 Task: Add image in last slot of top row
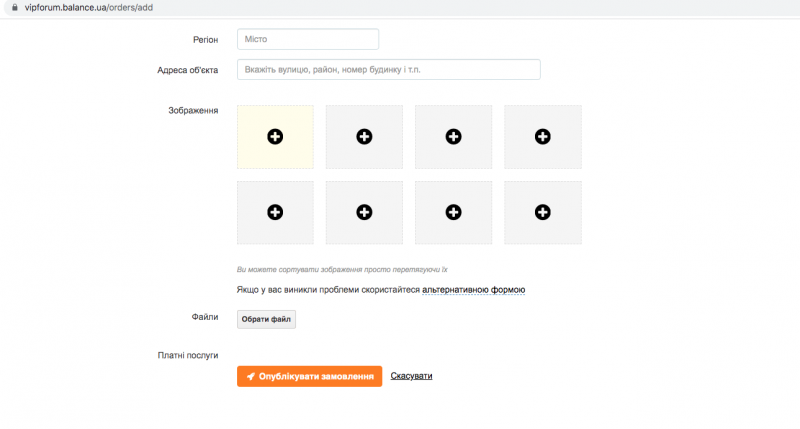pyautogui.click(x=542, y=136)
